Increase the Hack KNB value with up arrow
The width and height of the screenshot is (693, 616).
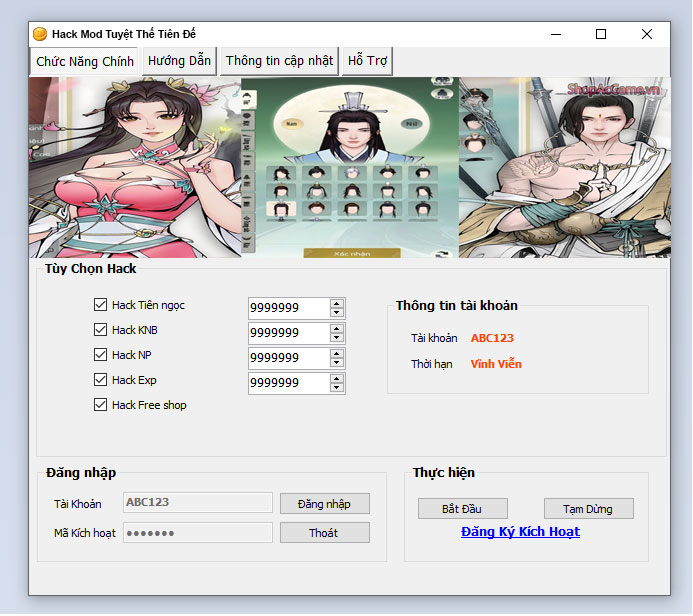337,328
